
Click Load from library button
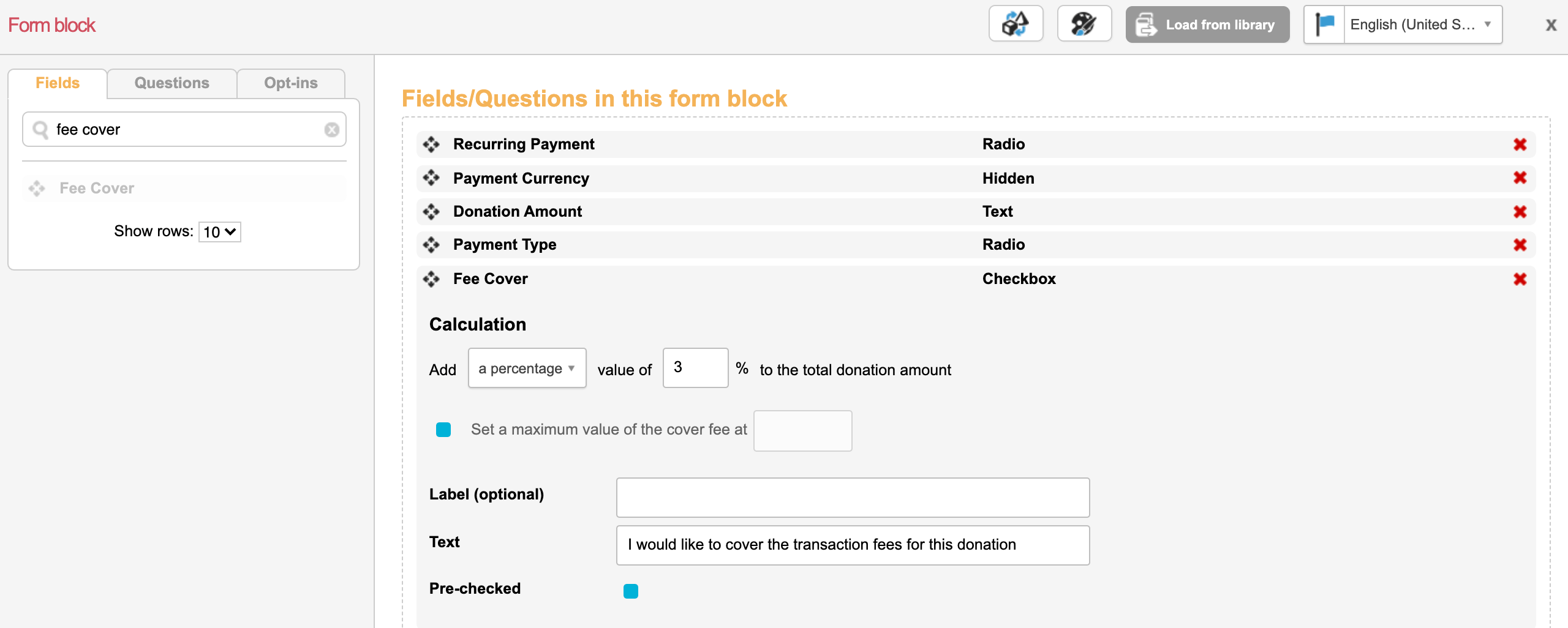tap(1207, 24)
